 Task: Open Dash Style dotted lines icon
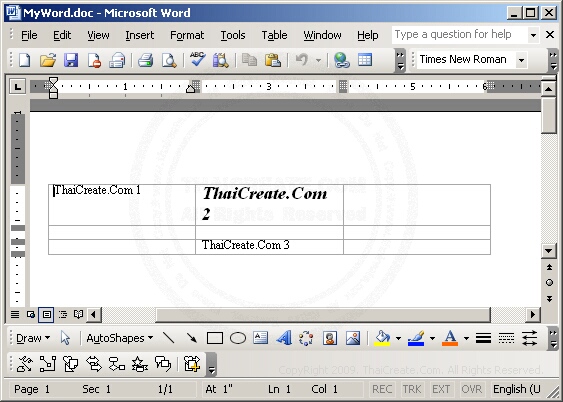point(506,338)
